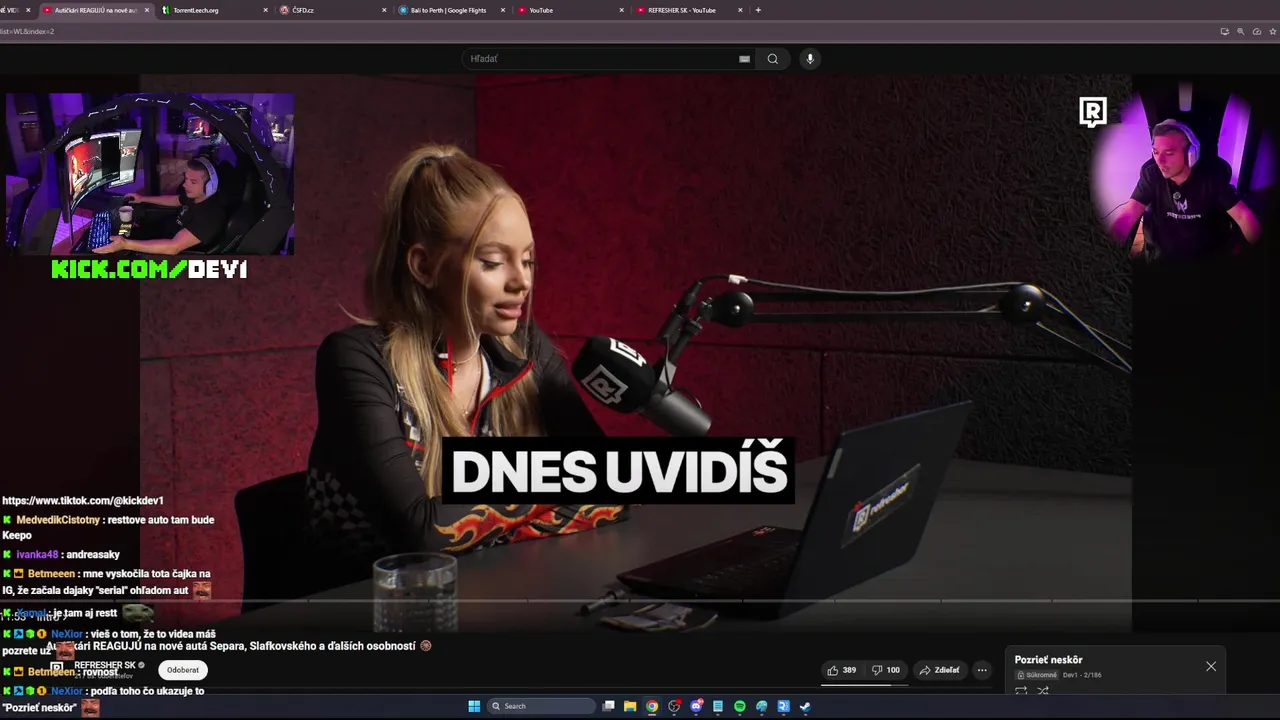Open the three-dot more actions menu
Image resolution: width=1280 pixels, height=720 pixels.
(982, 670)
